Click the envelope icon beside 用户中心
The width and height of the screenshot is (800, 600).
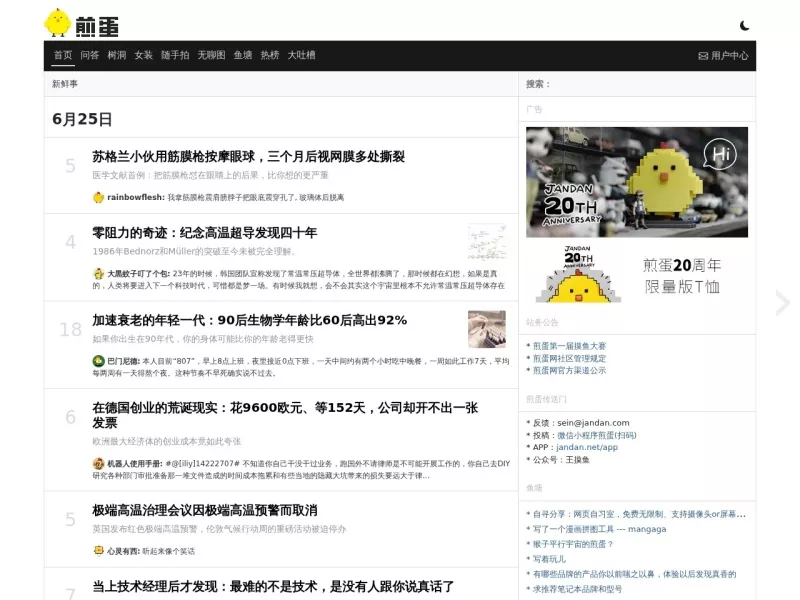coord(703,56)
